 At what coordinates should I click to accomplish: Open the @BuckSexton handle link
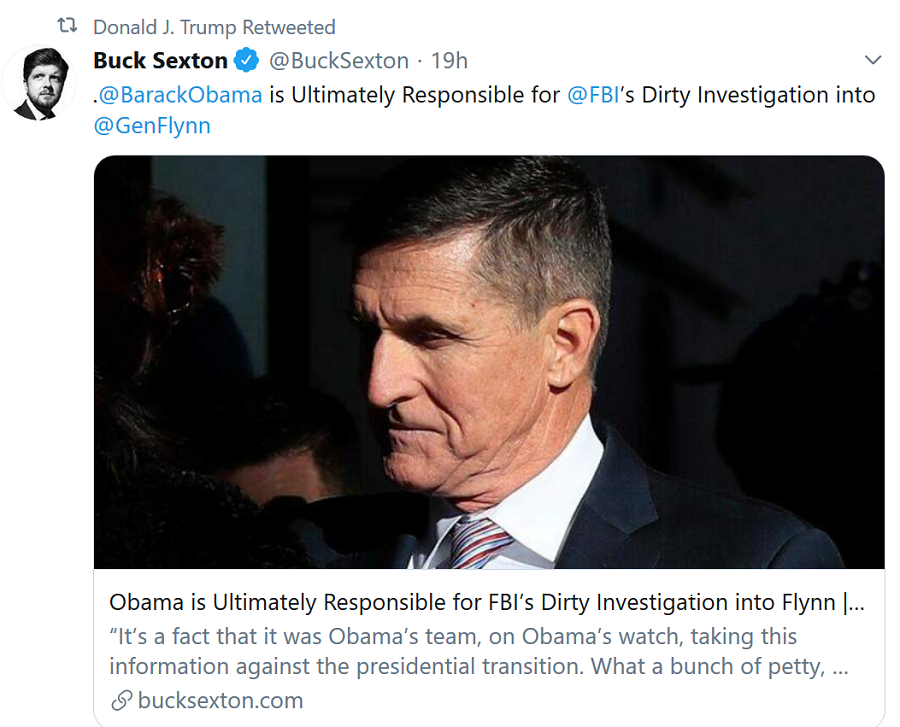click(x=339, y=61)
